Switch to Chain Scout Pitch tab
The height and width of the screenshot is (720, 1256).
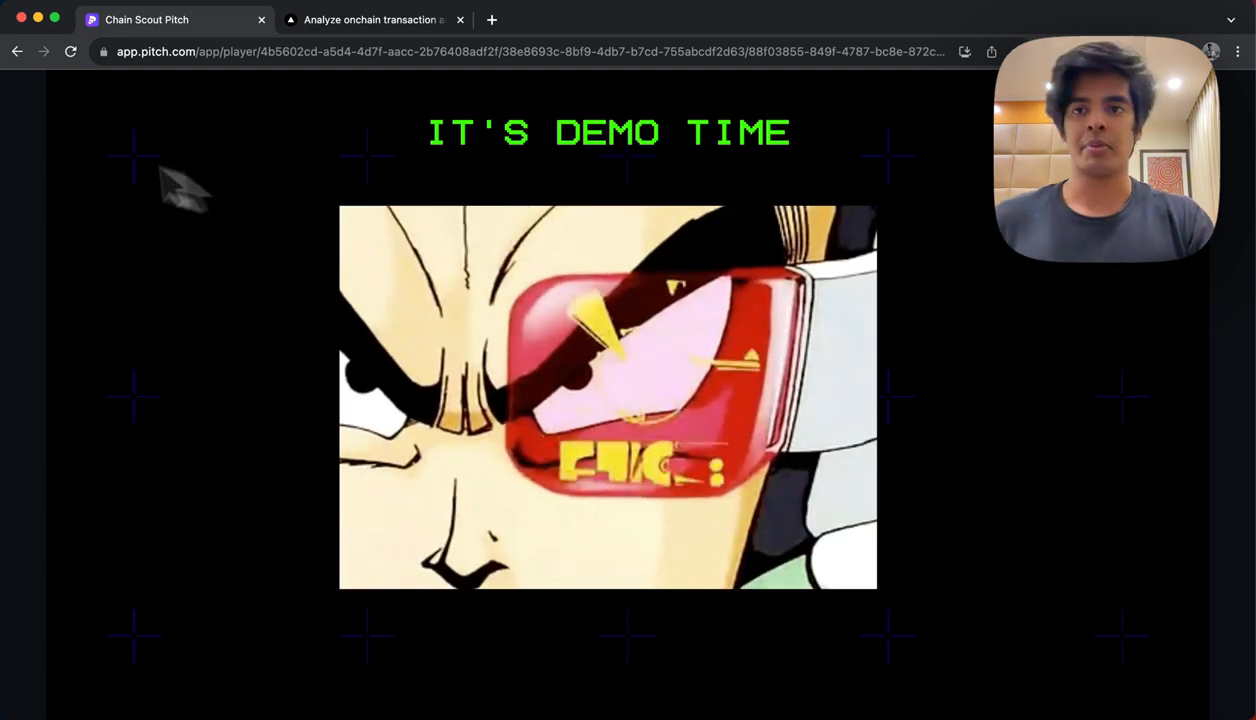coord(175,19)
